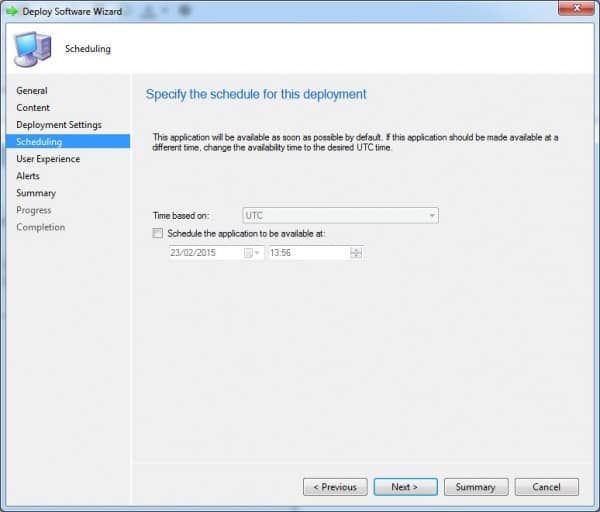
Task: Close the Deploy Software Wizard window
Action: coord(573,9)
